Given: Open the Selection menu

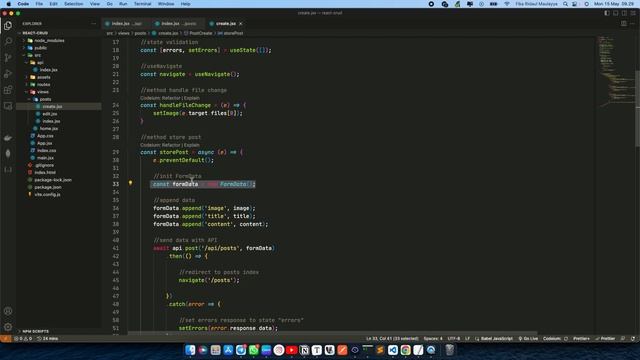Looking at the screenshot, I should (x=73, y=4).
